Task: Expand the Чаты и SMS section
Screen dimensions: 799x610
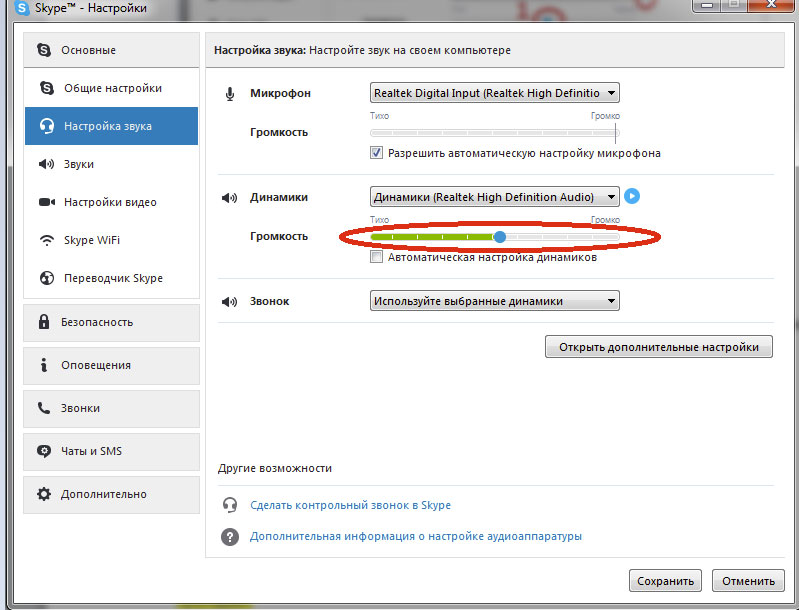Action: (x=111, y=452)
